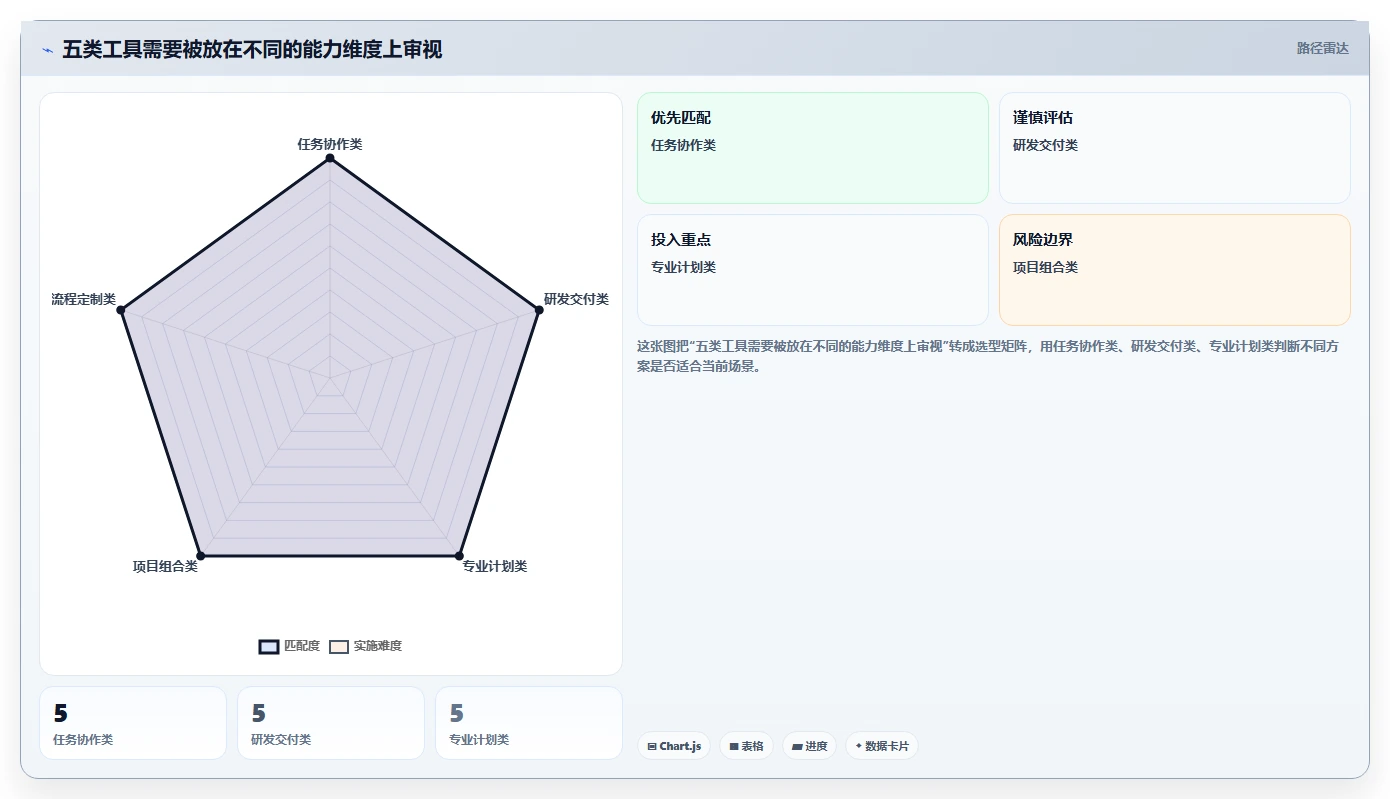Toggle the 实施难度 legend swatch

[x=339, y=646]
